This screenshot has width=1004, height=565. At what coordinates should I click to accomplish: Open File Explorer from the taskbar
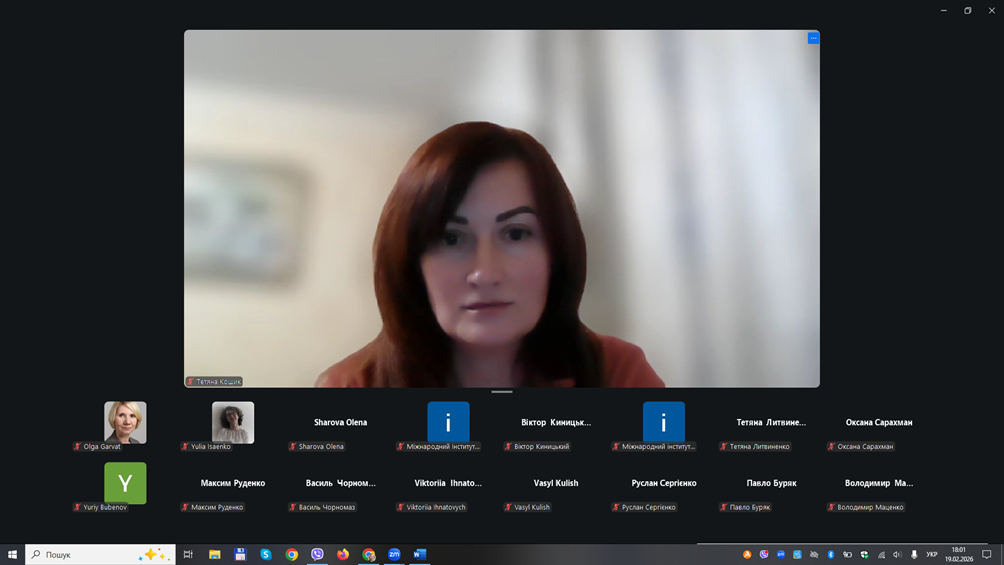tap(214, 554)
